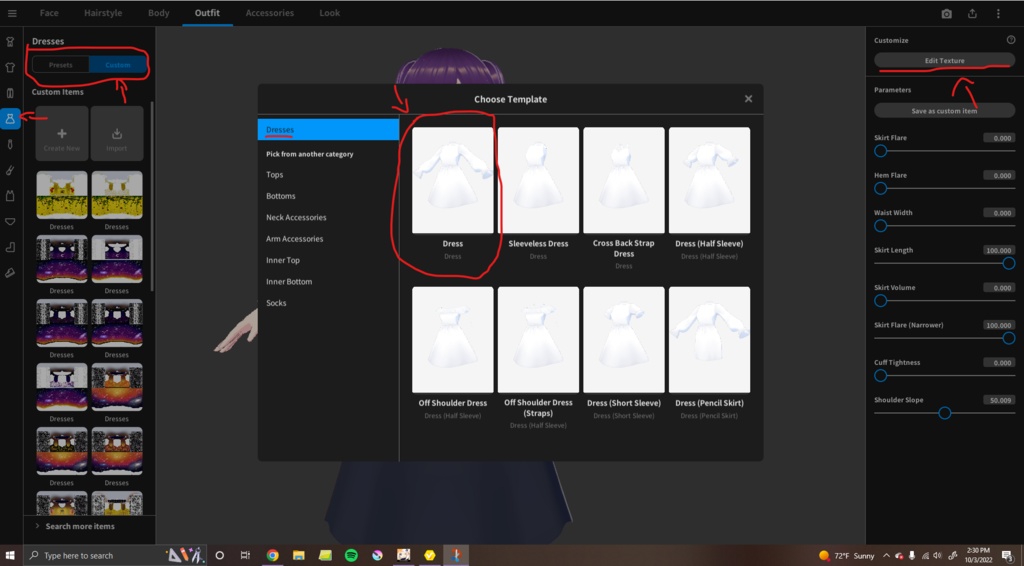
Task: Open the notification center icon
Action: click(1008, 556)
